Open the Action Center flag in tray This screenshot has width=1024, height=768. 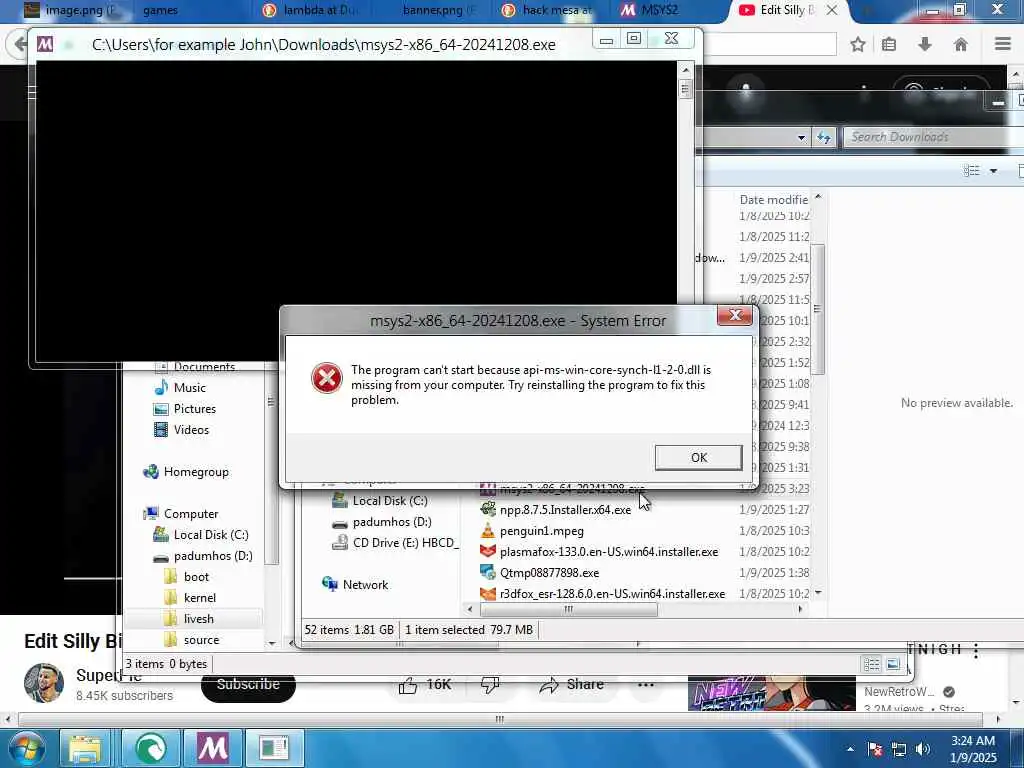coord(874,749)
